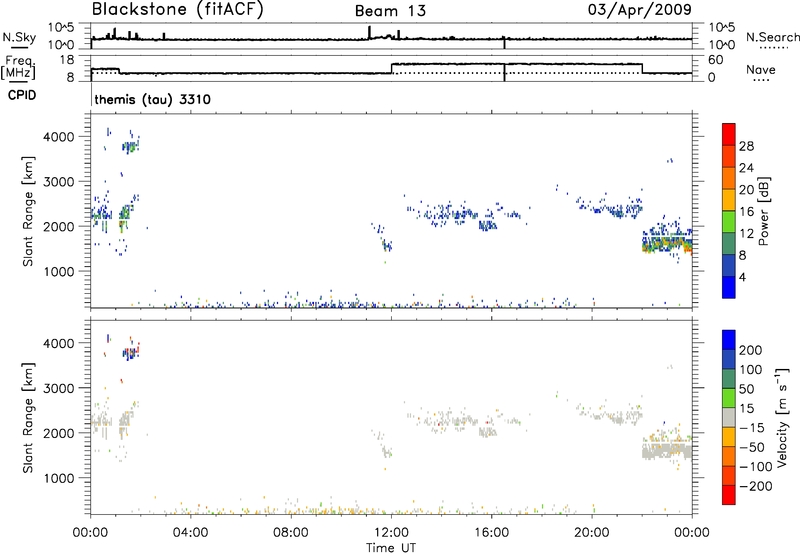Select the 200 label on the velocity color bar
800x554 pixels.
pos(751,350)
